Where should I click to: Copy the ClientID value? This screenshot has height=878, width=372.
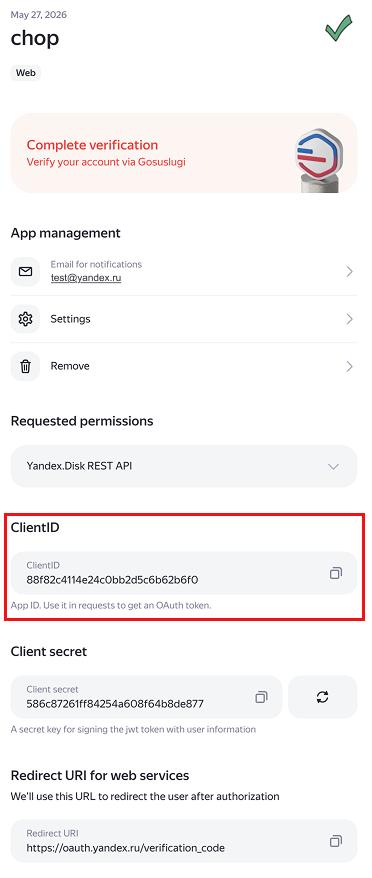tap(336, 573)
